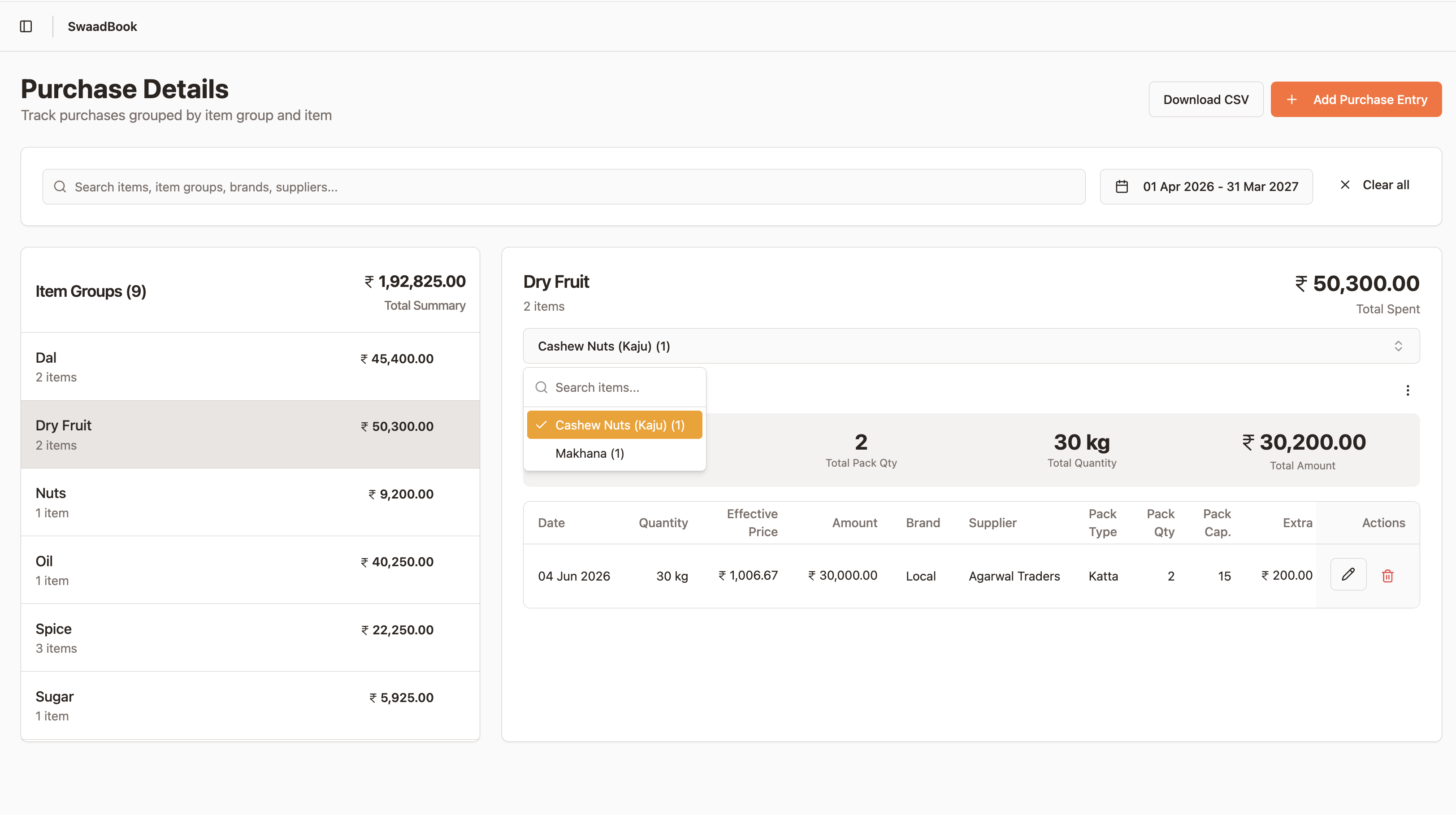This screenshot has width=1456, height=815.
Task: Select Cashew Nuts (Kaju) (1) option
Action: pos(615,425)
